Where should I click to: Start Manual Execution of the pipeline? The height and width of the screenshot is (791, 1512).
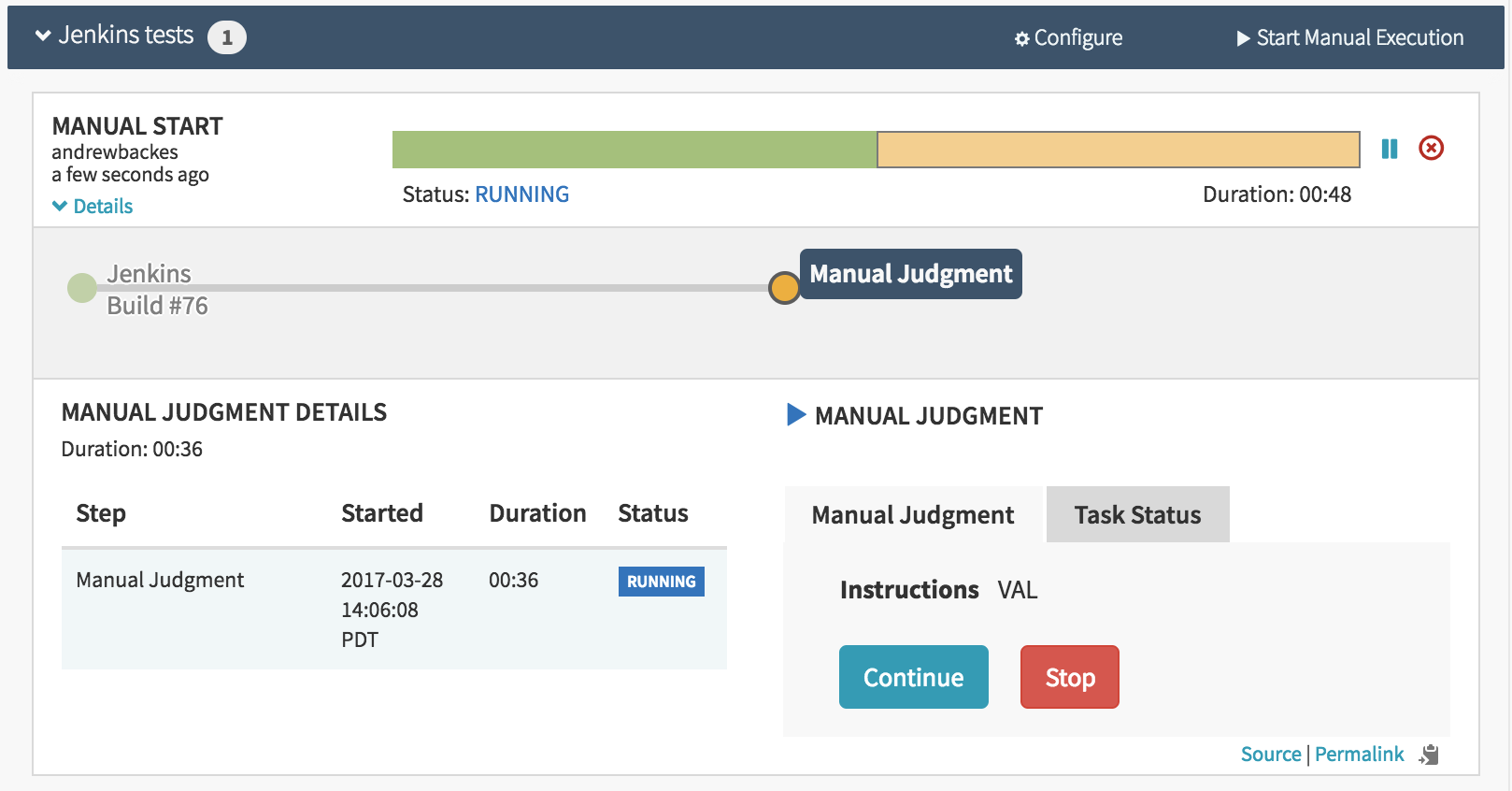pyautogui.click(x=1349, y=38)
